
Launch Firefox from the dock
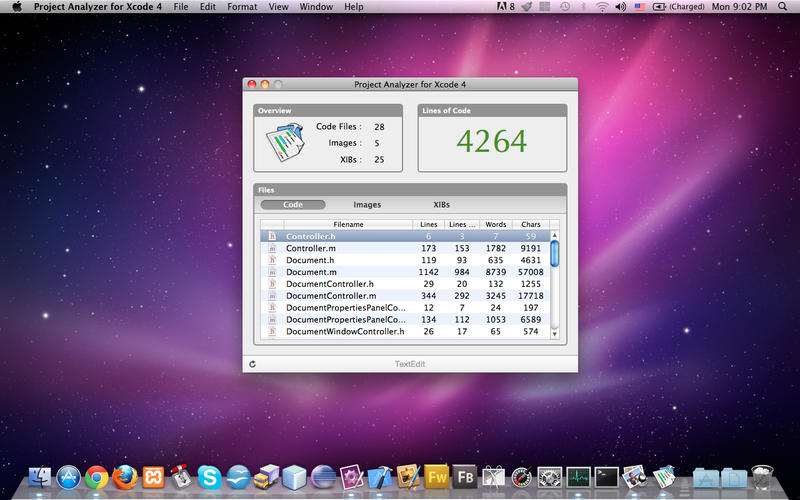124,478
